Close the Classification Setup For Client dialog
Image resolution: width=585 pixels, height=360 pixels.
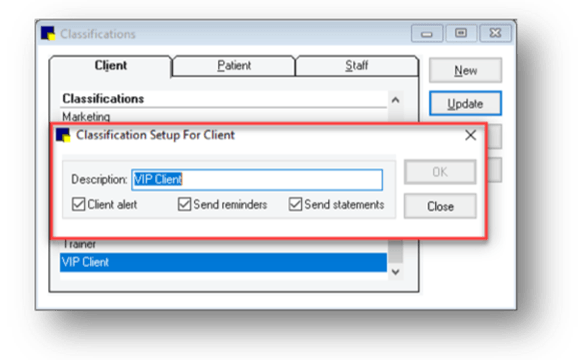(470, 135)
